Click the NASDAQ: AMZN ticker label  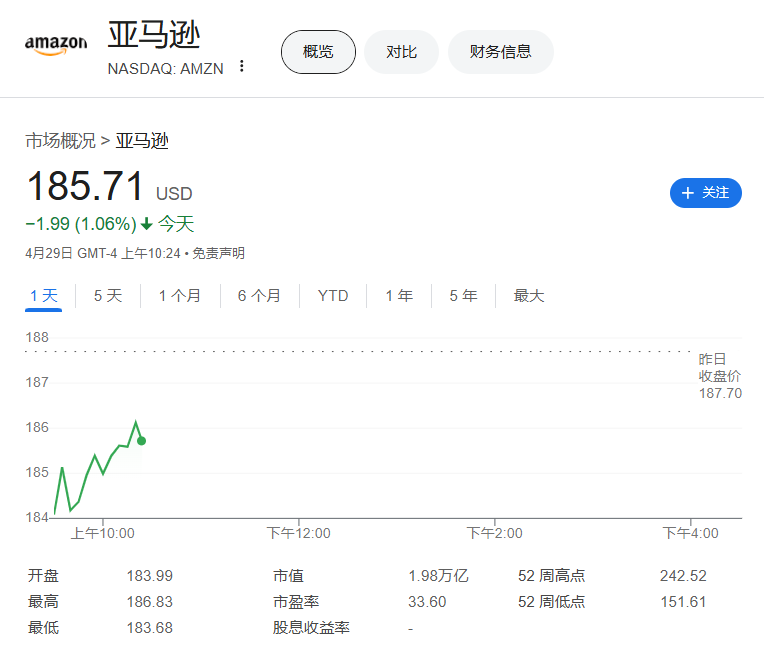(166, 69)
